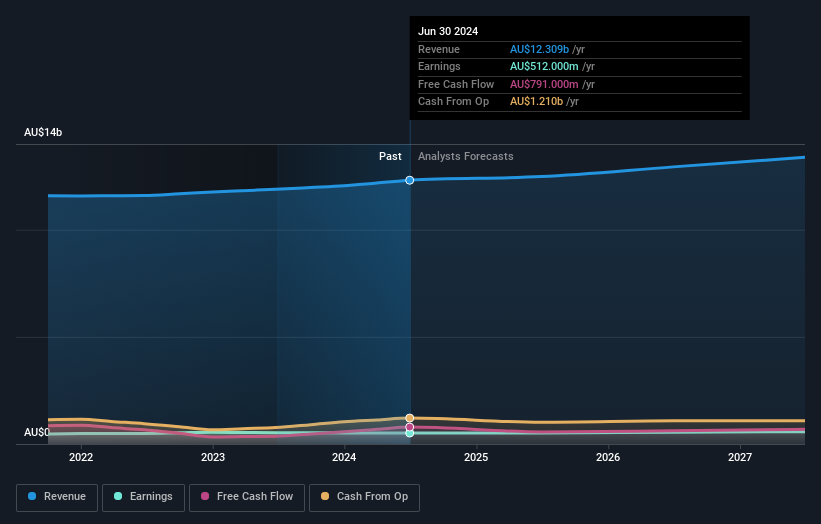
Task: Click the AU$791.000m free cash flow value
Action: [x=544, y=84]
